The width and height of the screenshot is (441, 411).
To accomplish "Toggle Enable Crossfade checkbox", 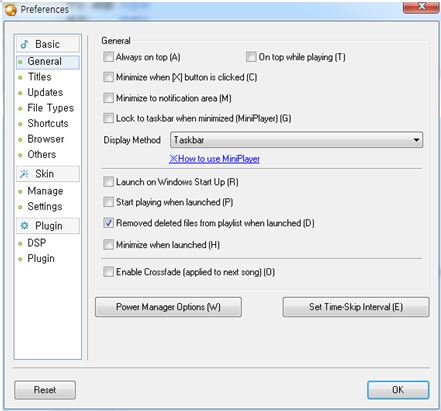I will 108,272.
